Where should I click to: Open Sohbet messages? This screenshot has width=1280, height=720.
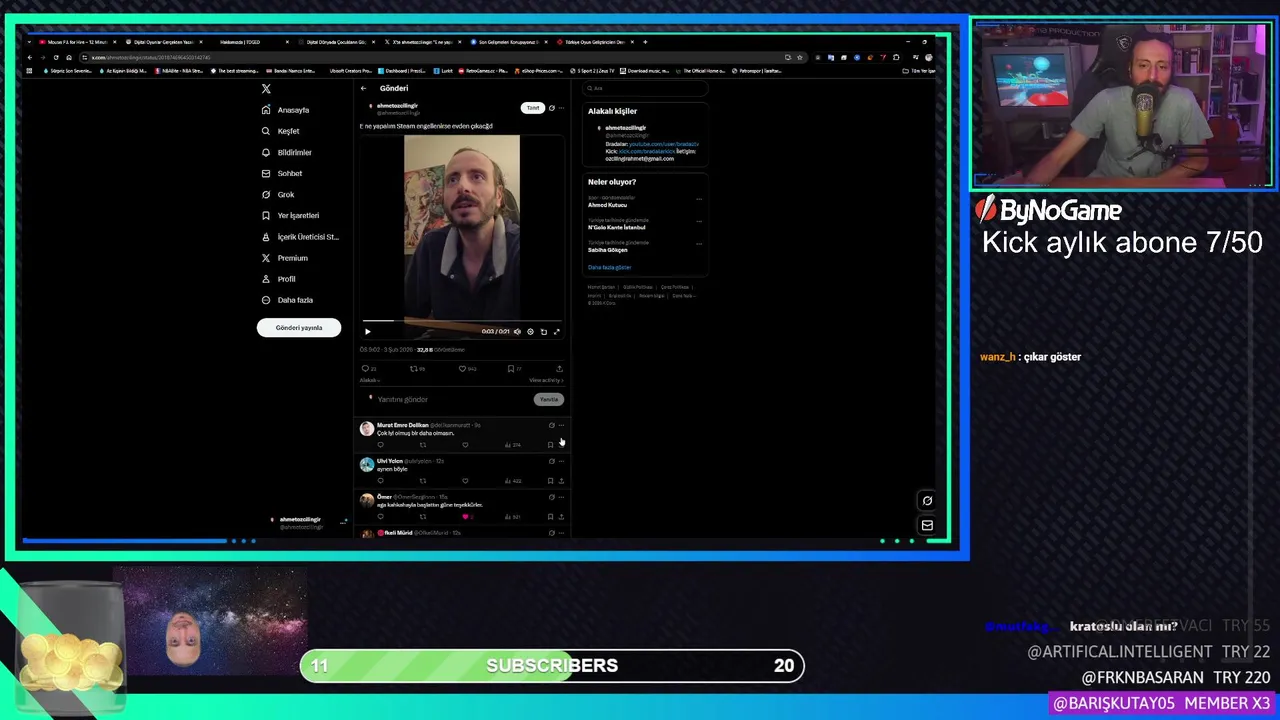click(x=282, y=173)
